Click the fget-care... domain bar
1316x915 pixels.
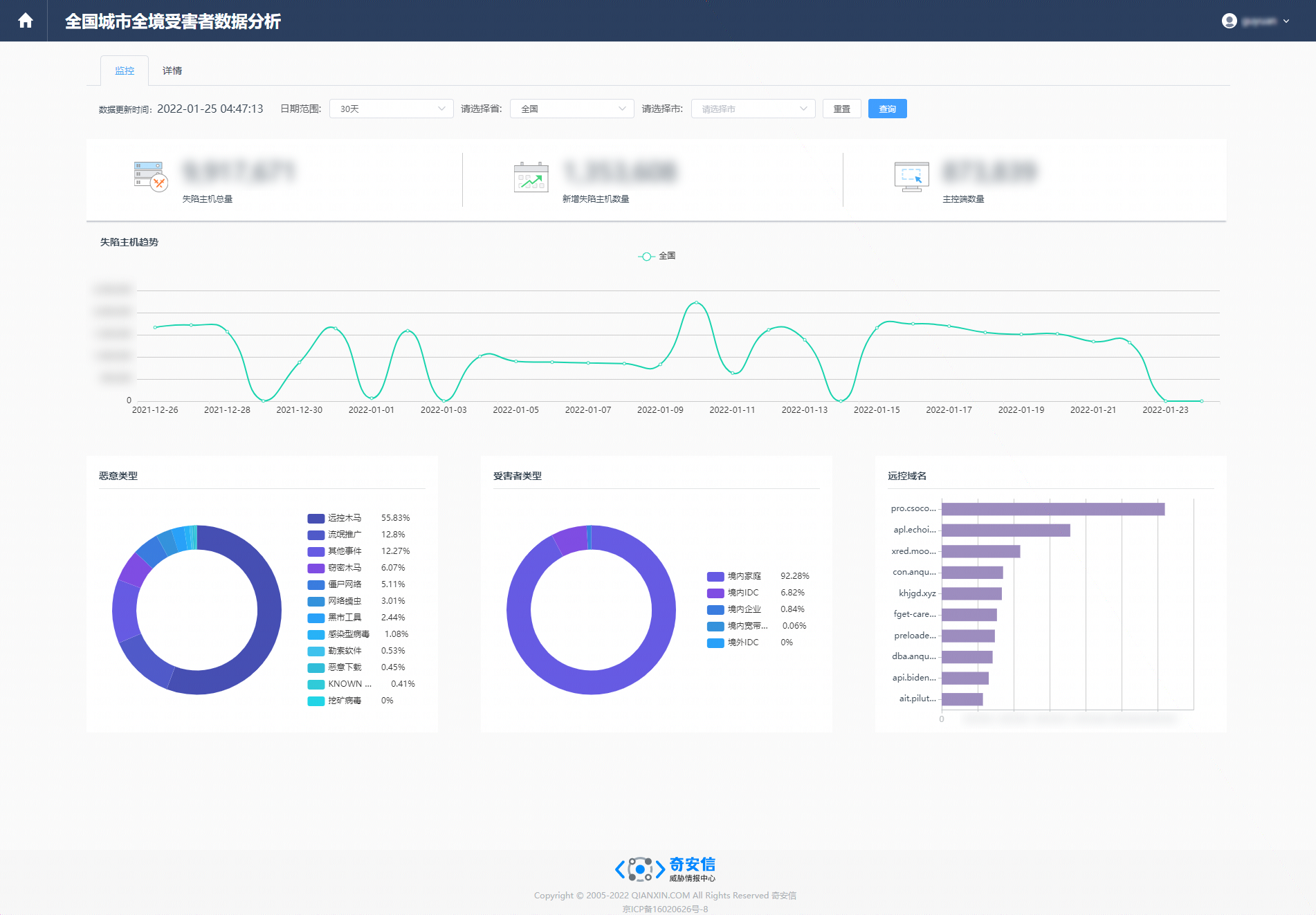point(969,615)
